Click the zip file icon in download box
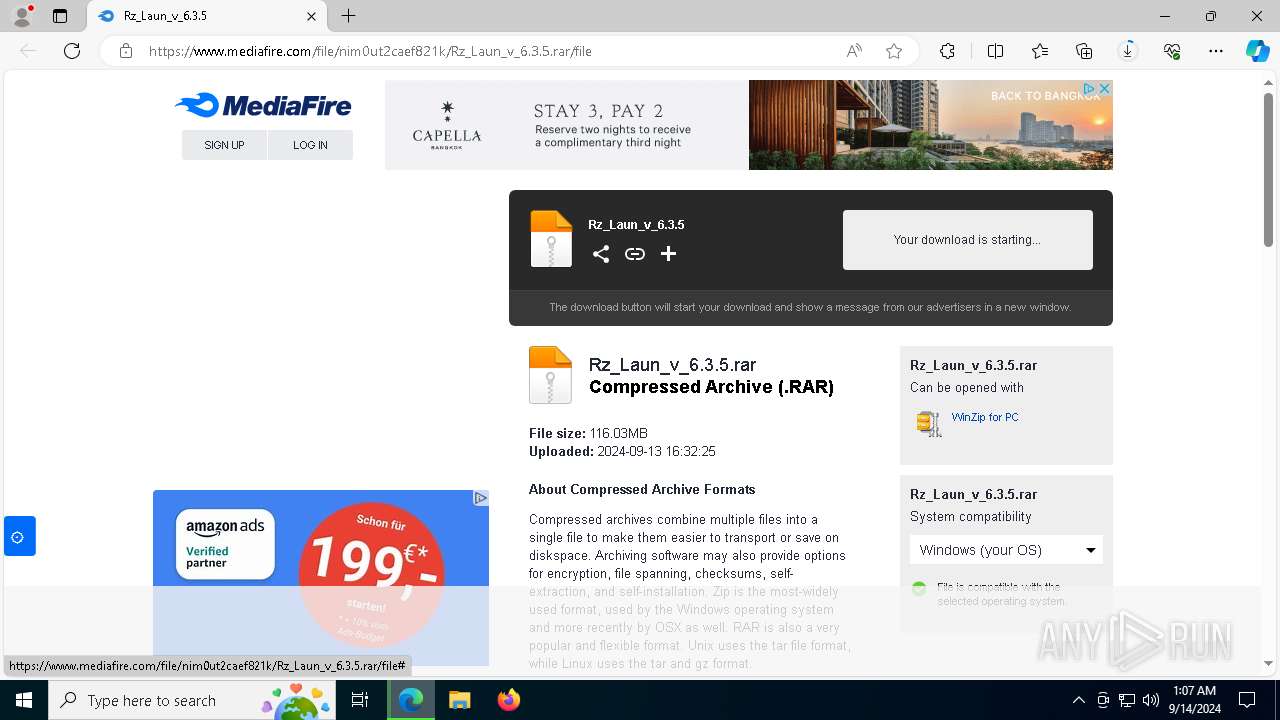The height and width of the screenshot is (720, 1280). point(551,239)
